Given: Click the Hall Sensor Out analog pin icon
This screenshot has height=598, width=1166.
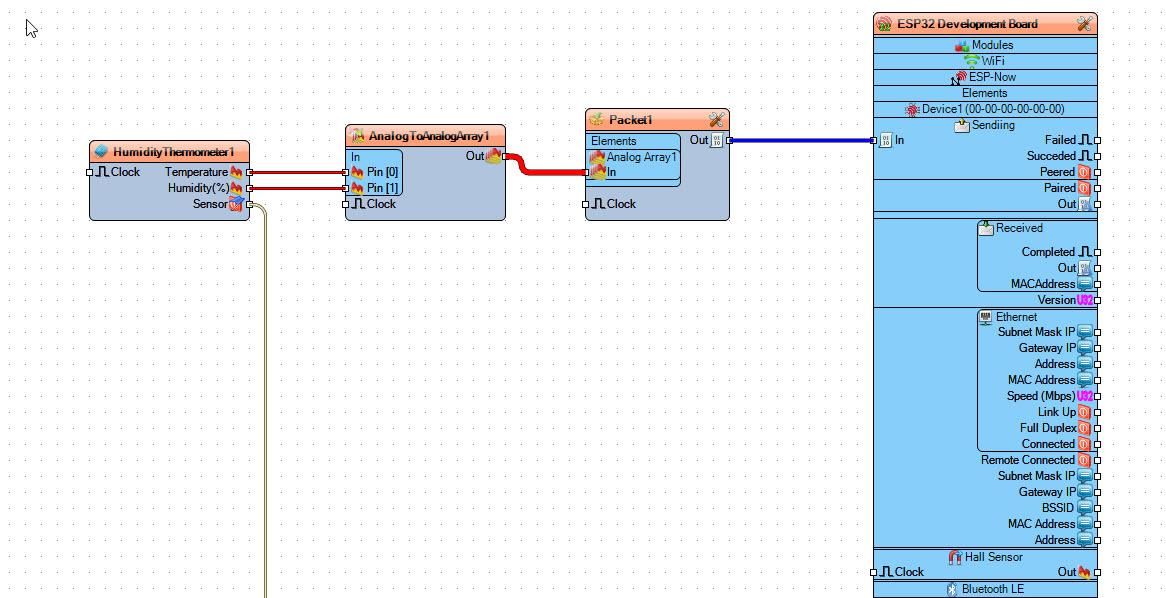Looking at the screenshot, I should (x=1084, y=572).
